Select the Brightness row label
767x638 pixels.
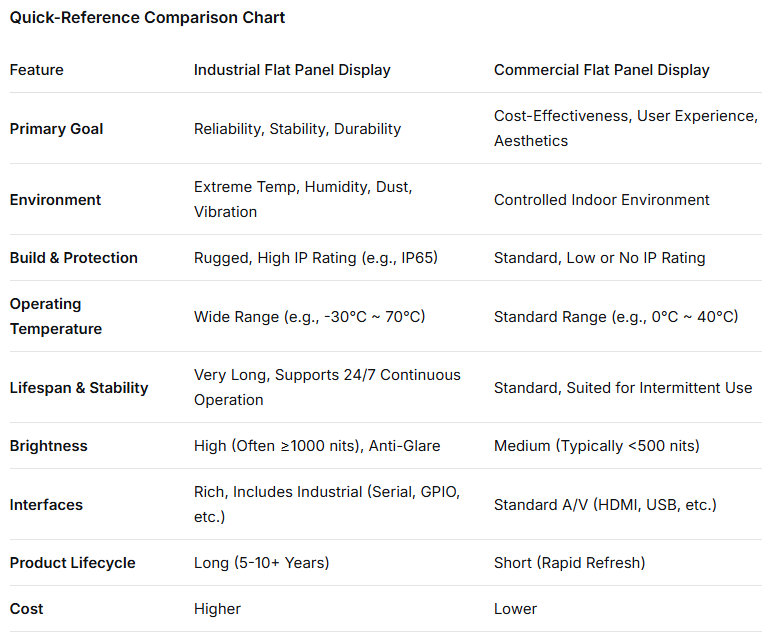point(49,446)
